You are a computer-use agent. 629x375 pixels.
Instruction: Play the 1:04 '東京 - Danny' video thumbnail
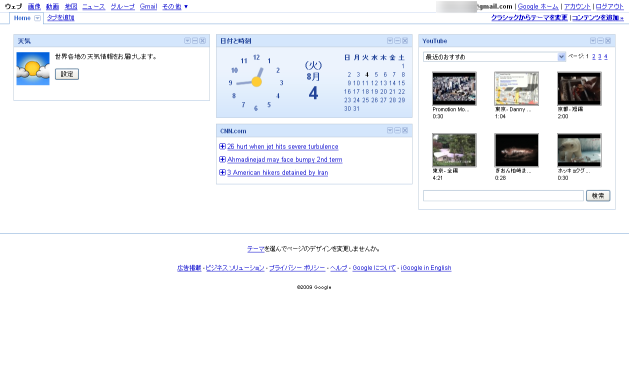point(517,89)
